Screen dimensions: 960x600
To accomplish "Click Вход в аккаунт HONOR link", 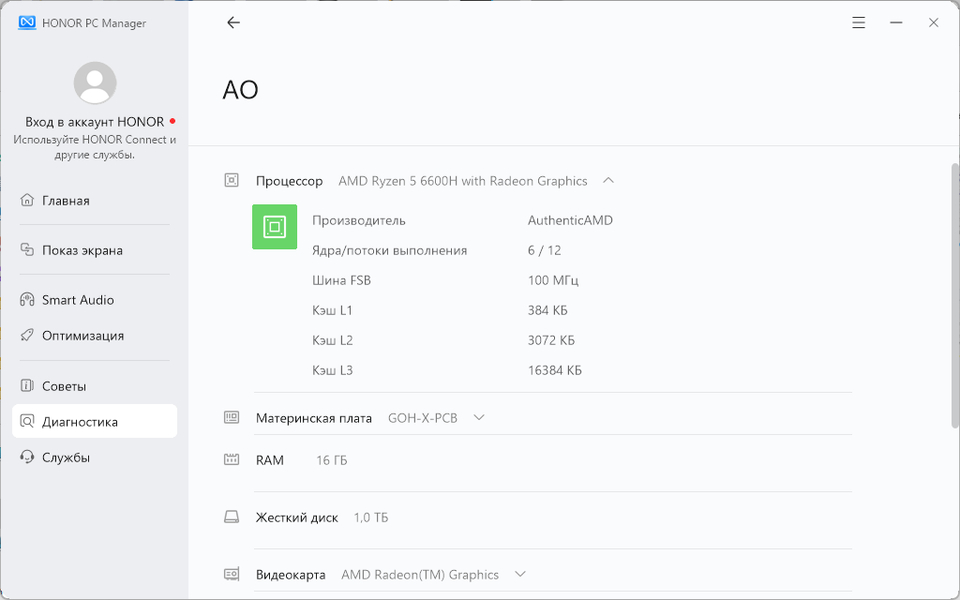I will [94, 122].
